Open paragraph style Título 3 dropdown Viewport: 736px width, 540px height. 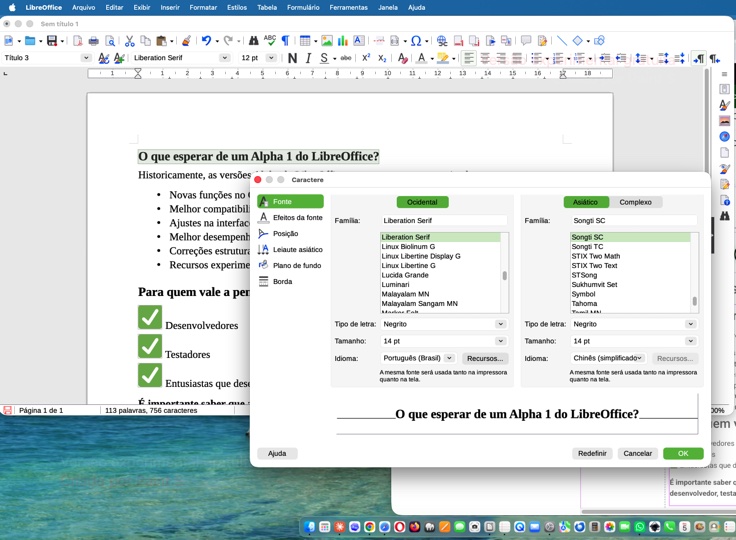(86, 58)
